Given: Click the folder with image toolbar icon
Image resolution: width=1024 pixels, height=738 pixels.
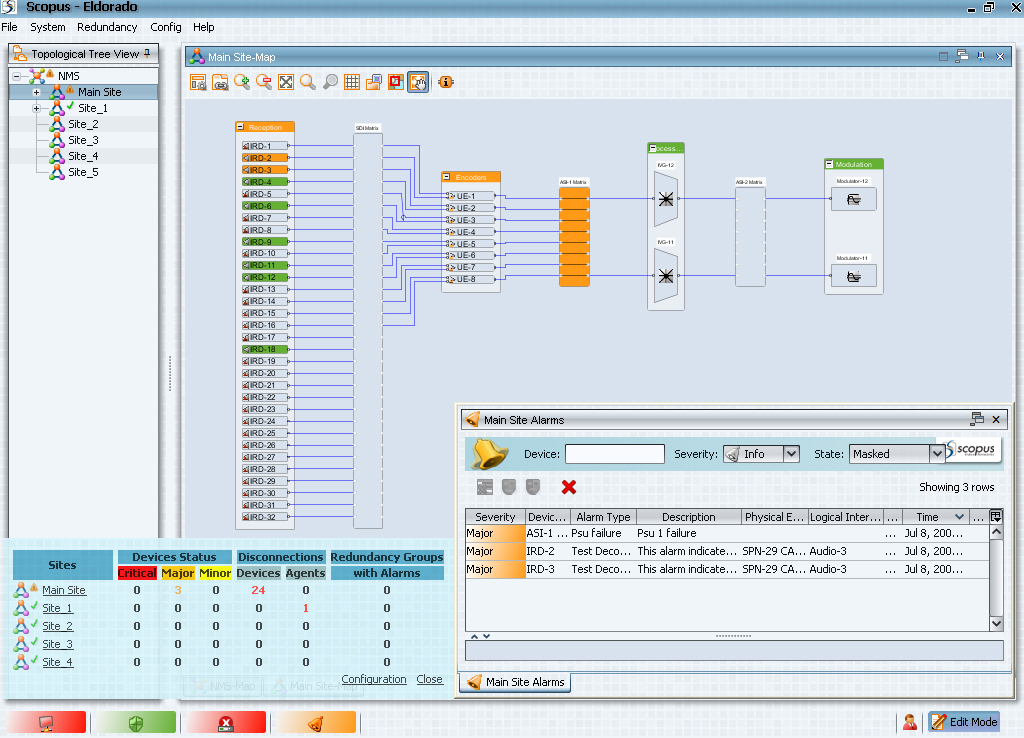Looking at the screenshot, I should coord(374,82).
